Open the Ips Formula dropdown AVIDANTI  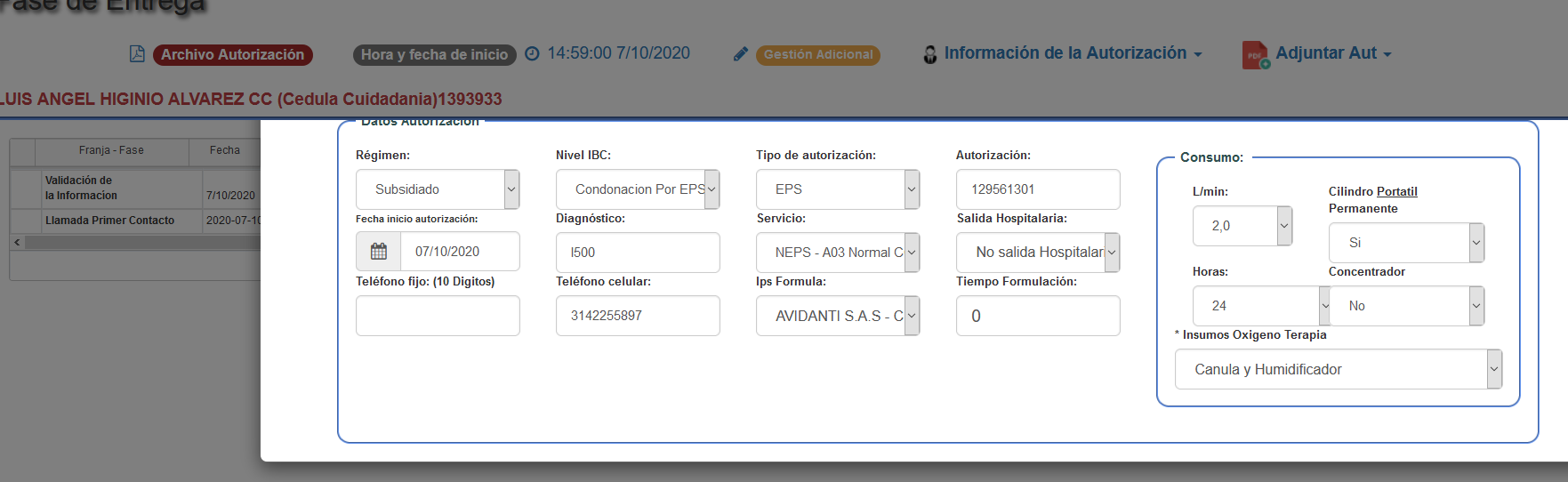[838, 316]
